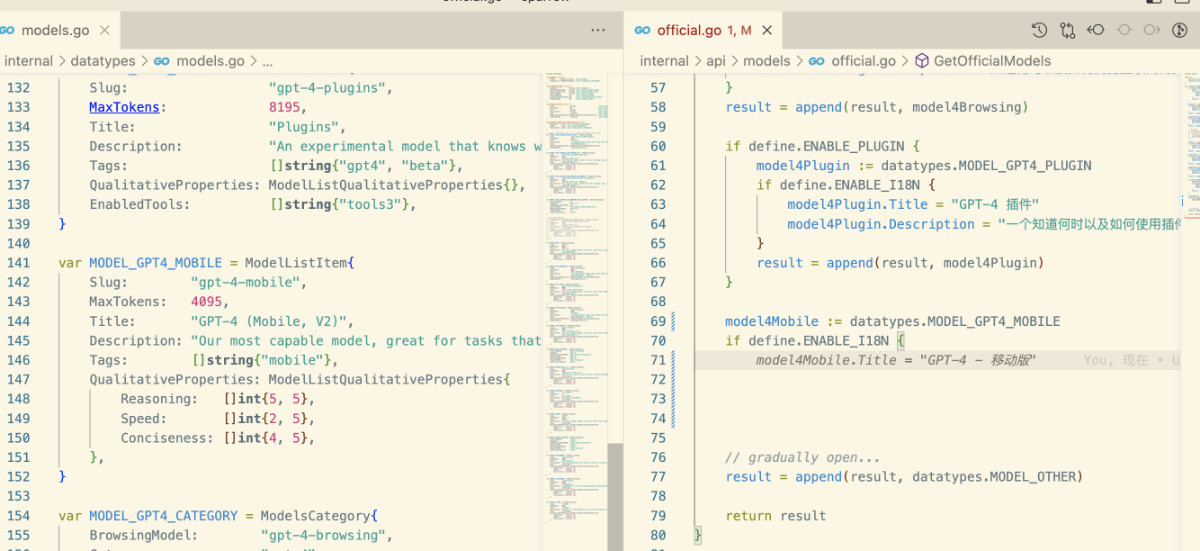Click line number 141 in models.go gutter

point(18,263)
